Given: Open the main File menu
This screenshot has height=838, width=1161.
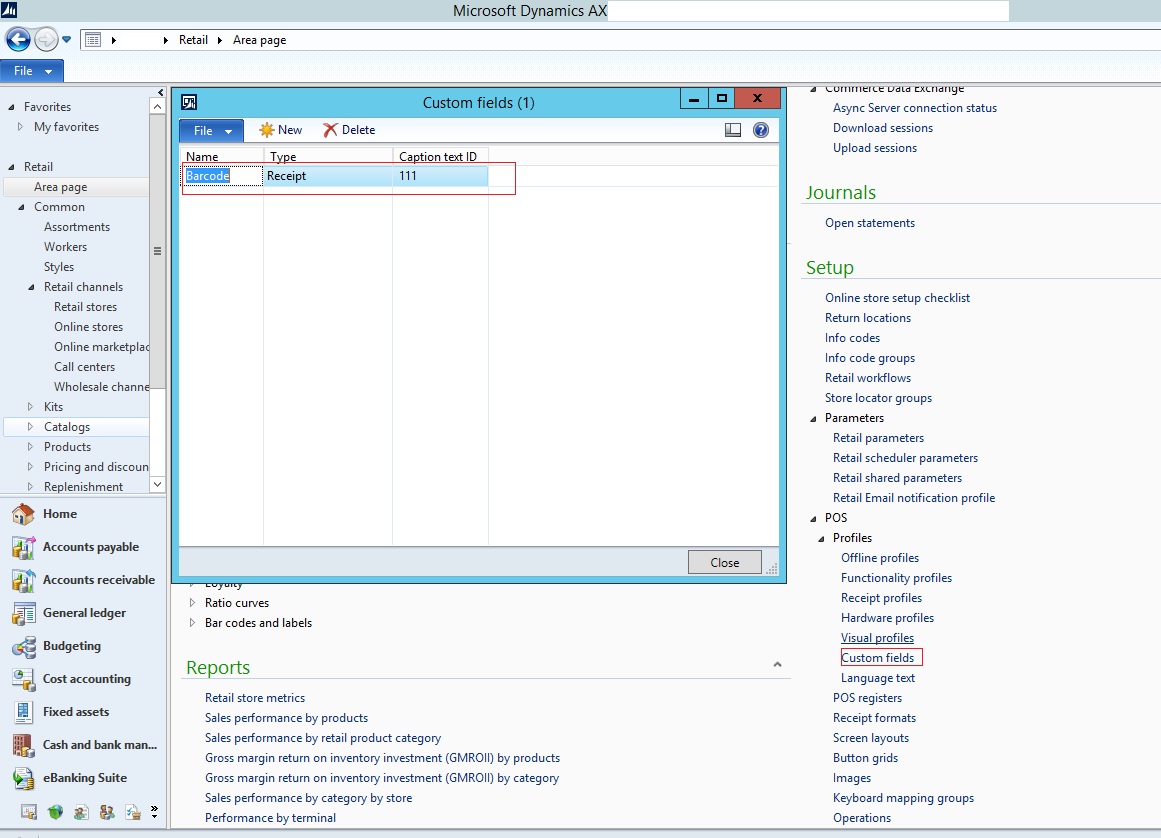Looking at the screenshot, I should tap(32, 71).
